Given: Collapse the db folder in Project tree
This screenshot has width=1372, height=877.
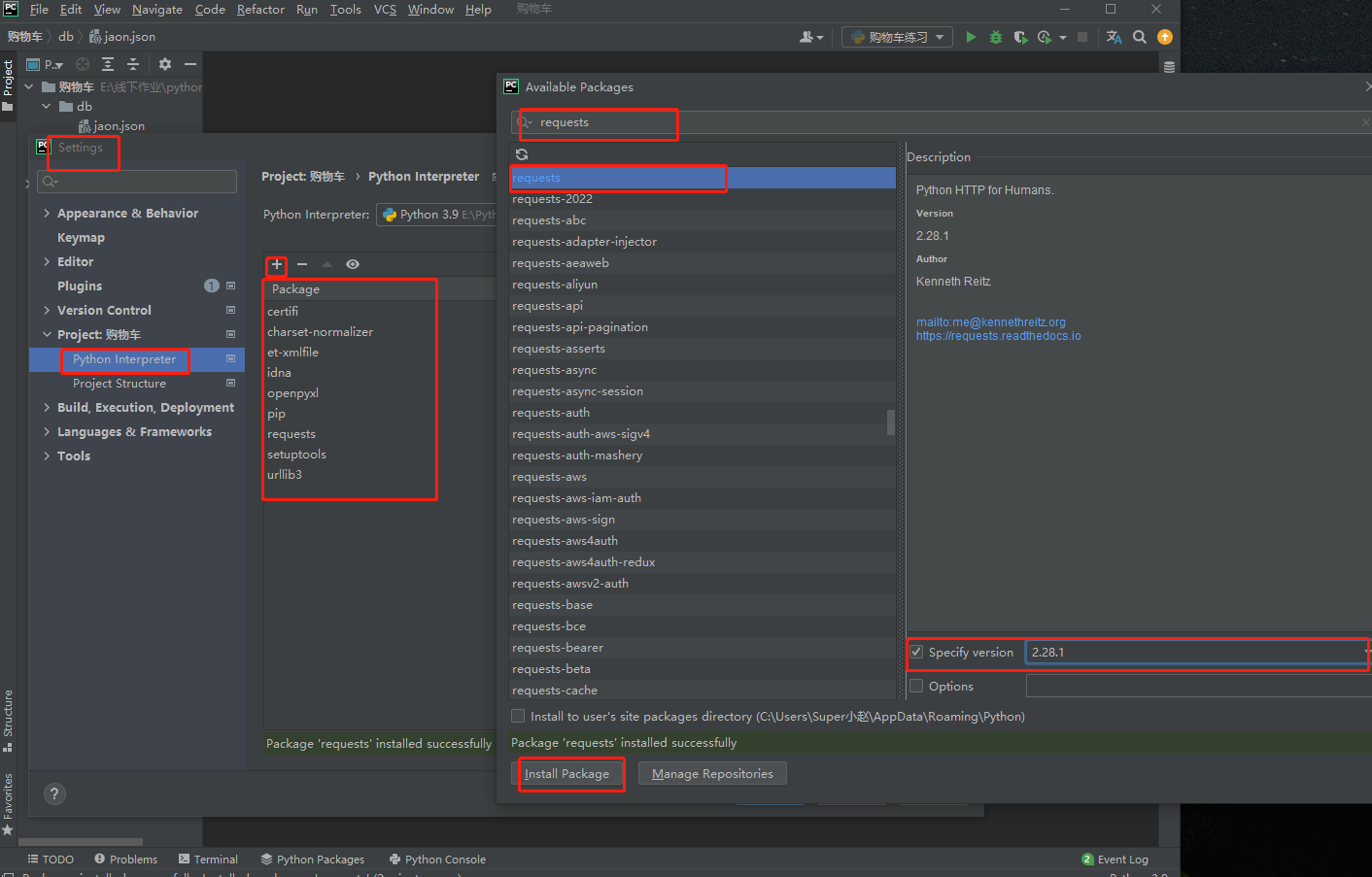Looking at the screenshot, I should tap(46, 107).
